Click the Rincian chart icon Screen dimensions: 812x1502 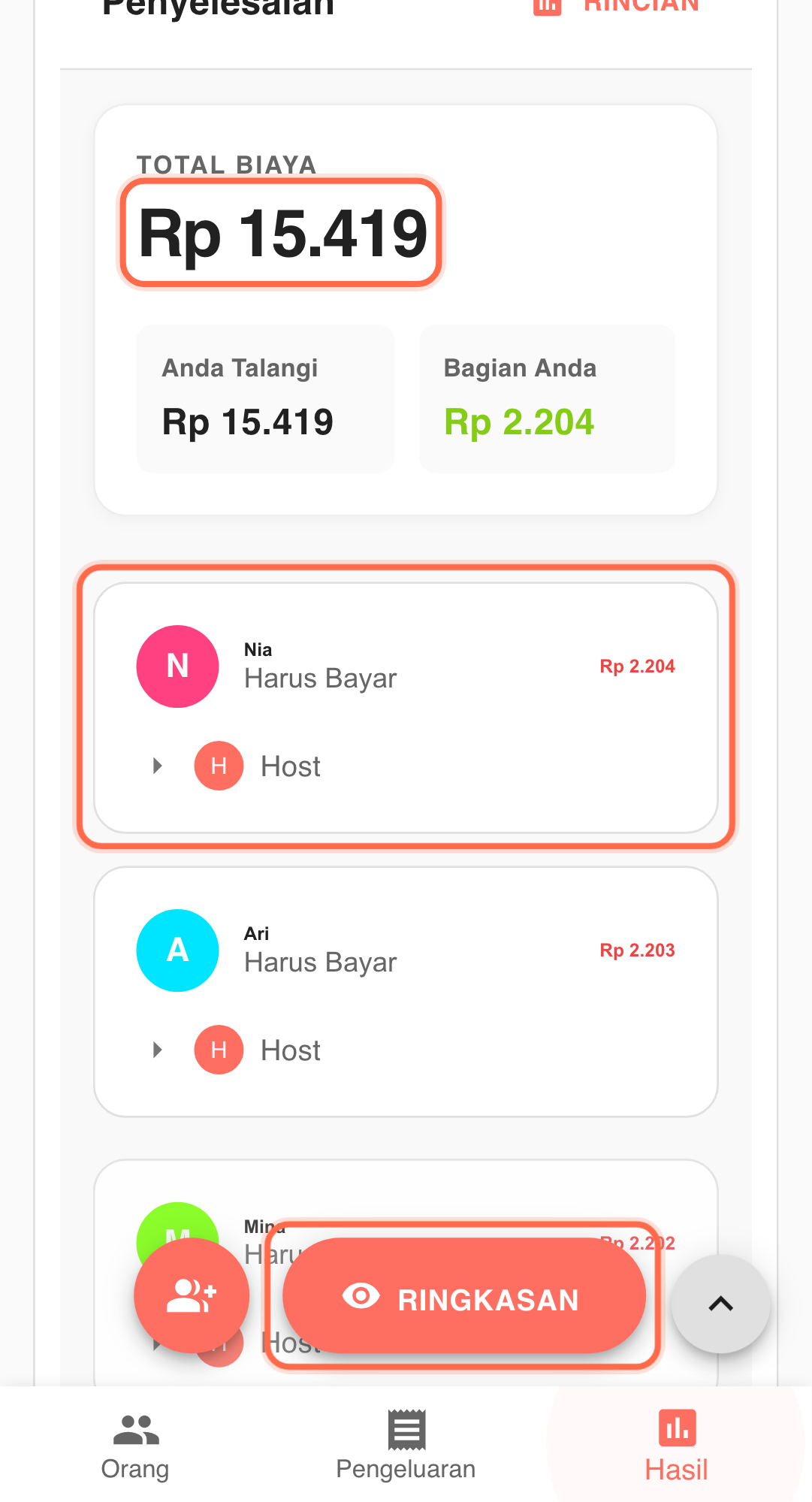tap(547, 6)
